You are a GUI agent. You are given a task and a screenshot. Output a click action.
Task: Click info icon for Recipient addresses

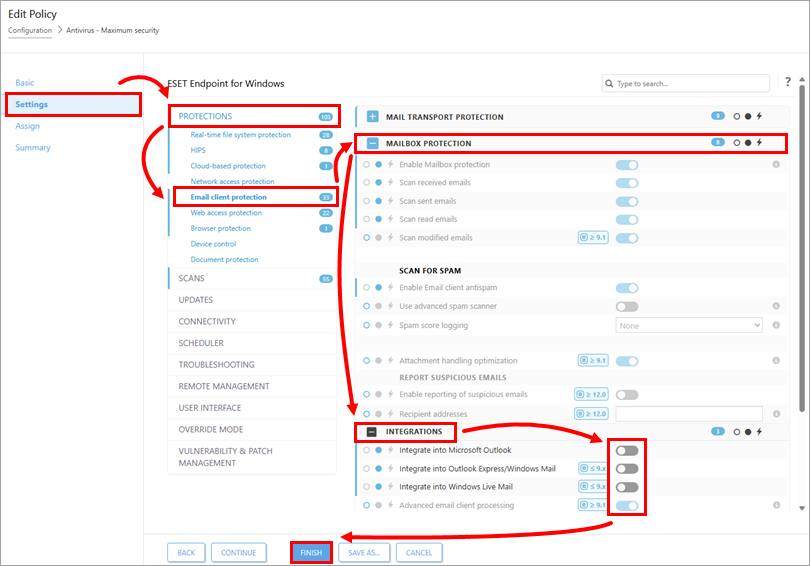(776, 414)
